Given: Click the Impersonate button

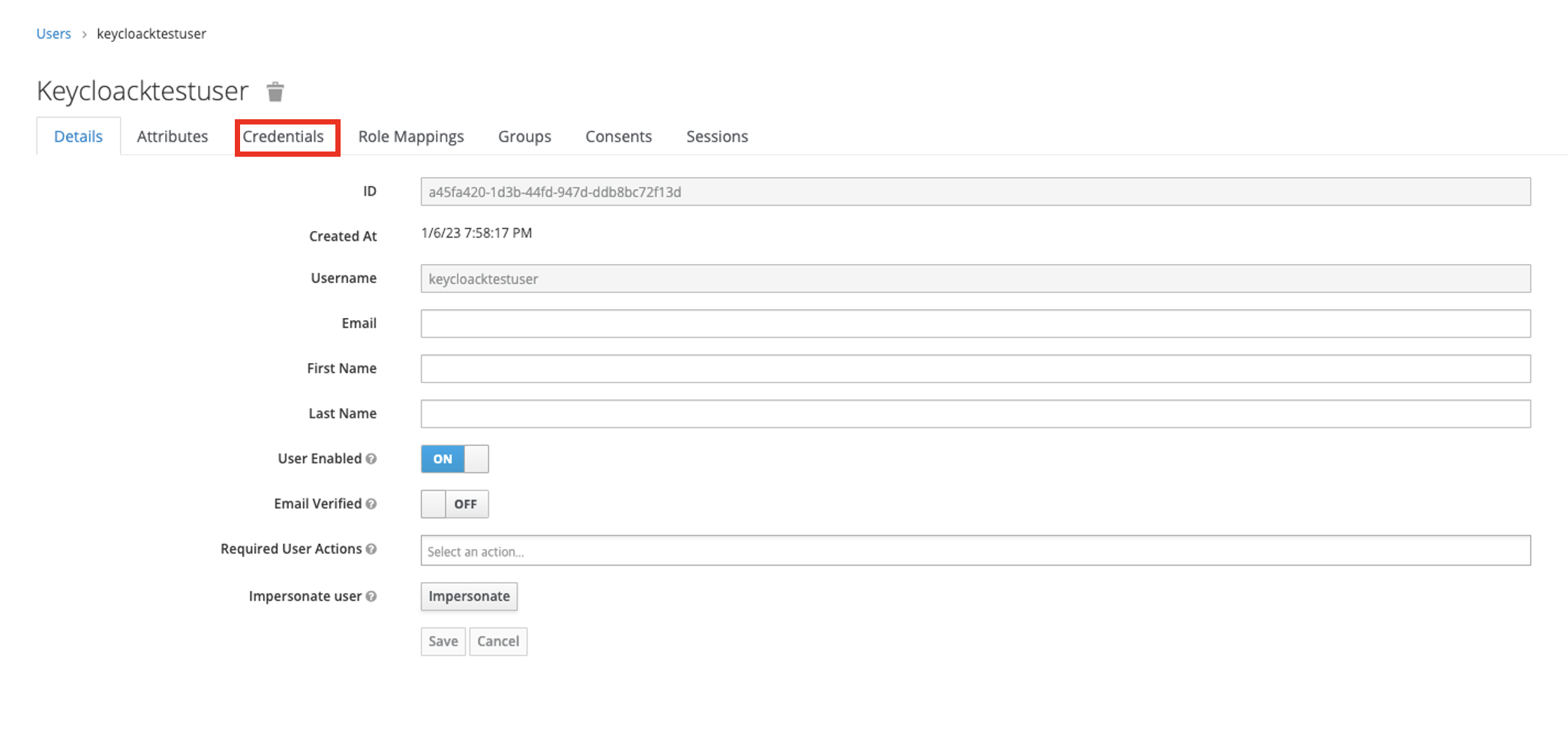Looking at the screenshot, I should tap(469, 596).
